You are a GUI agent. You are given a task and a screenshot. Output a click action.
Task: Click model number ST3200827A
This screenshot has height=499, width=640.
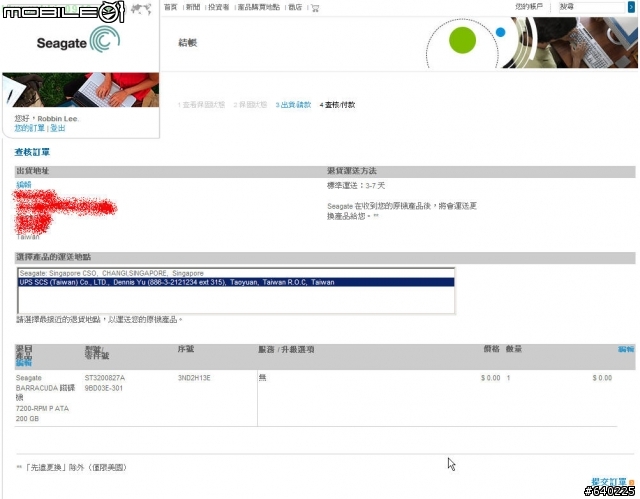(x=104, y=378)
